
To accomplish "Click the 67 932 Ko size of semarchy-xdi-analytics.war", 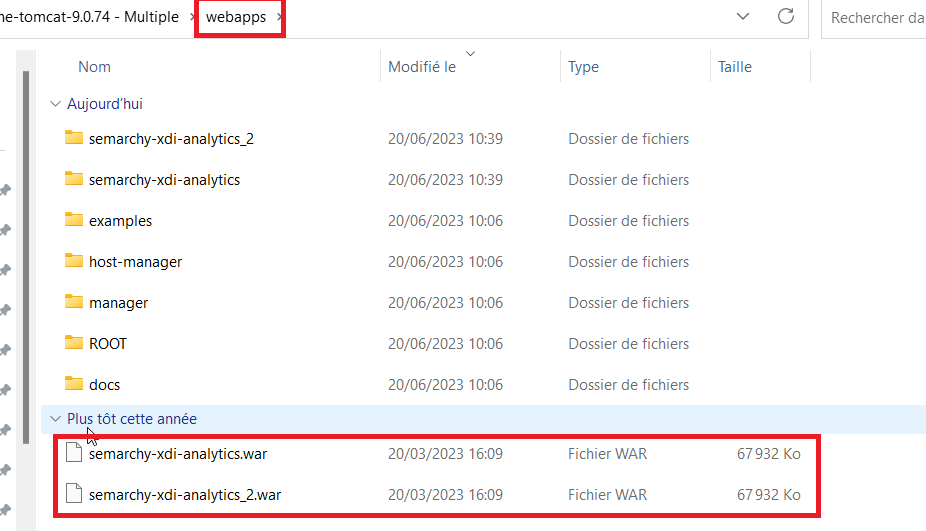I will pyautogui.click(x=768, y=454).
